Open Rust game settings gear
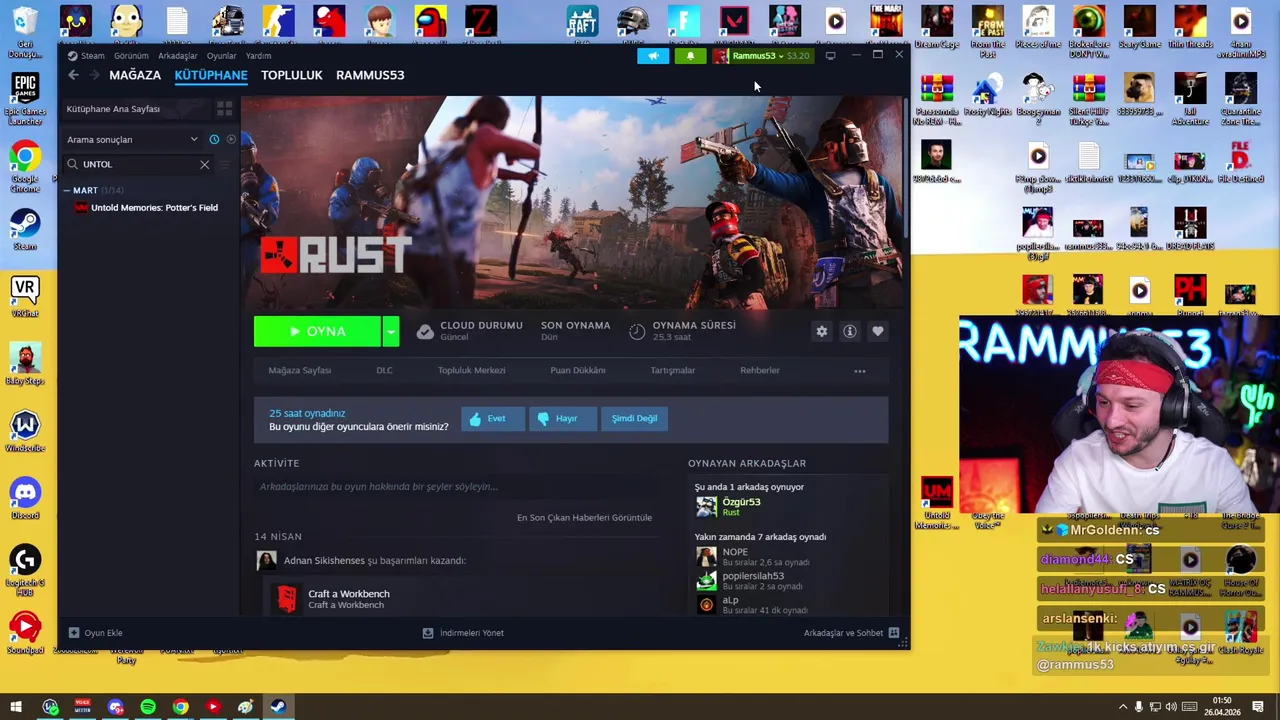Viewport: 1280px width, 720px height. click(822, 331)
